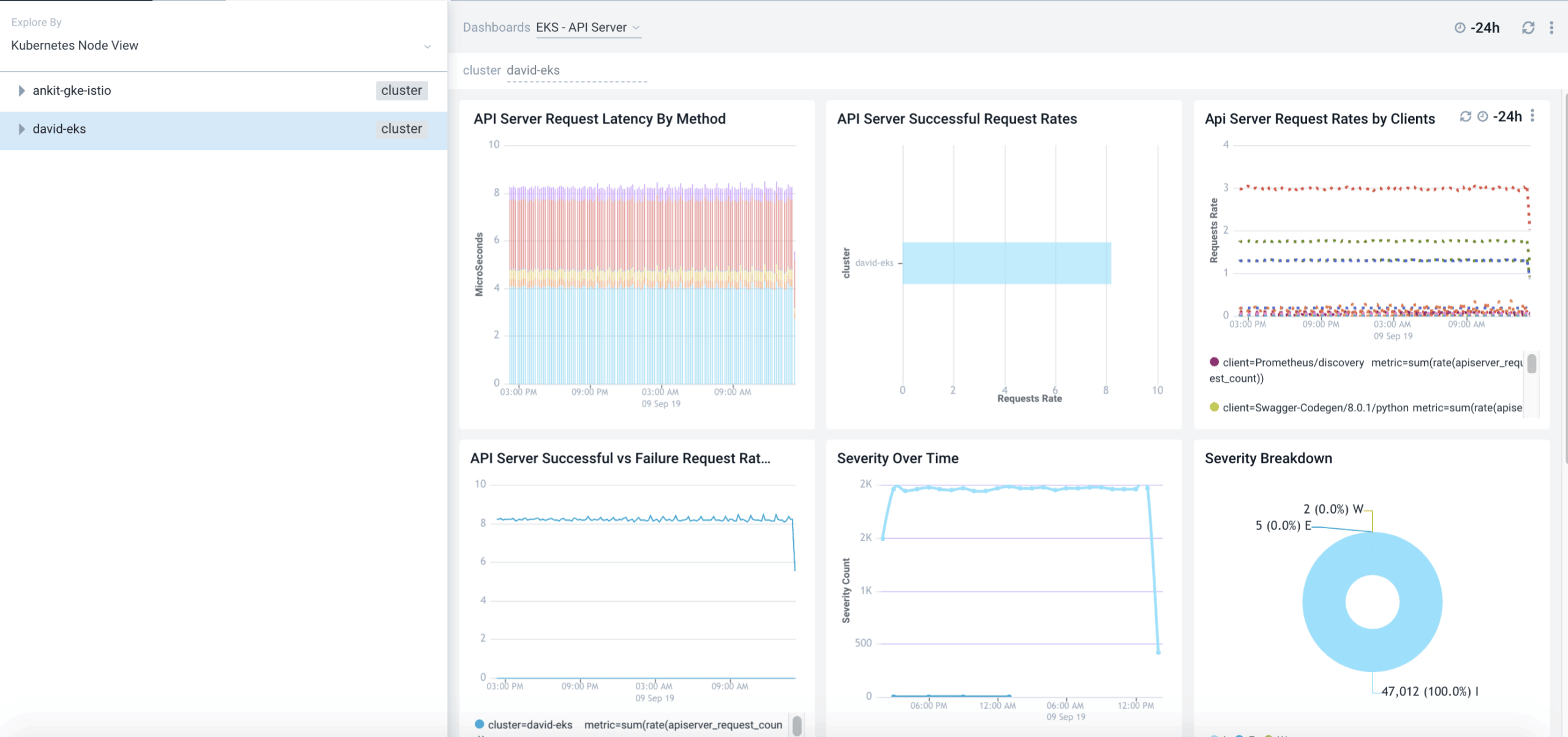Click the david-eks cluster filter value under the title
Viewport: 1568px width, 737px height.
[x=532, y=70]
